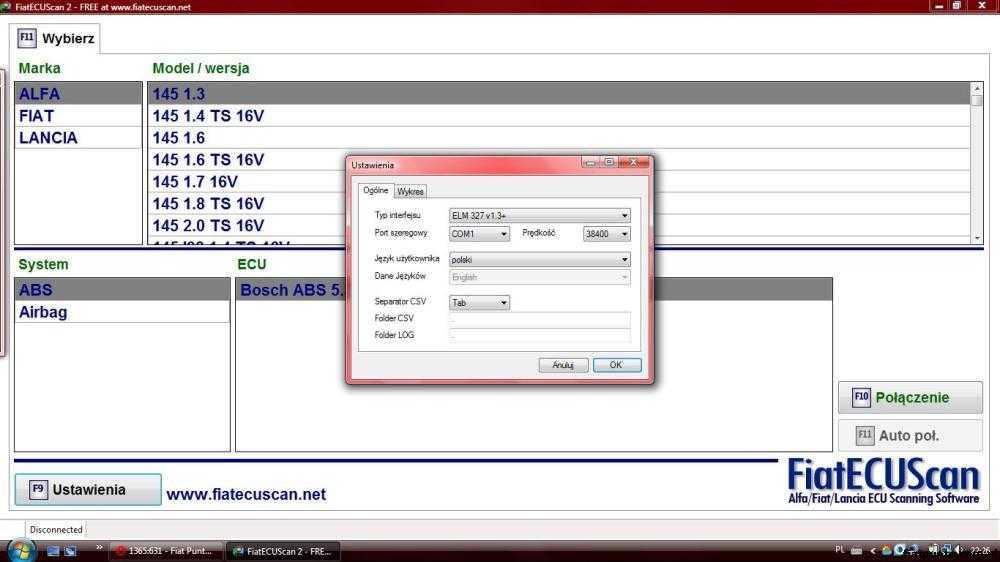
Task: Select model 145 2.0 TS 16V
Action: click(247, 225)
